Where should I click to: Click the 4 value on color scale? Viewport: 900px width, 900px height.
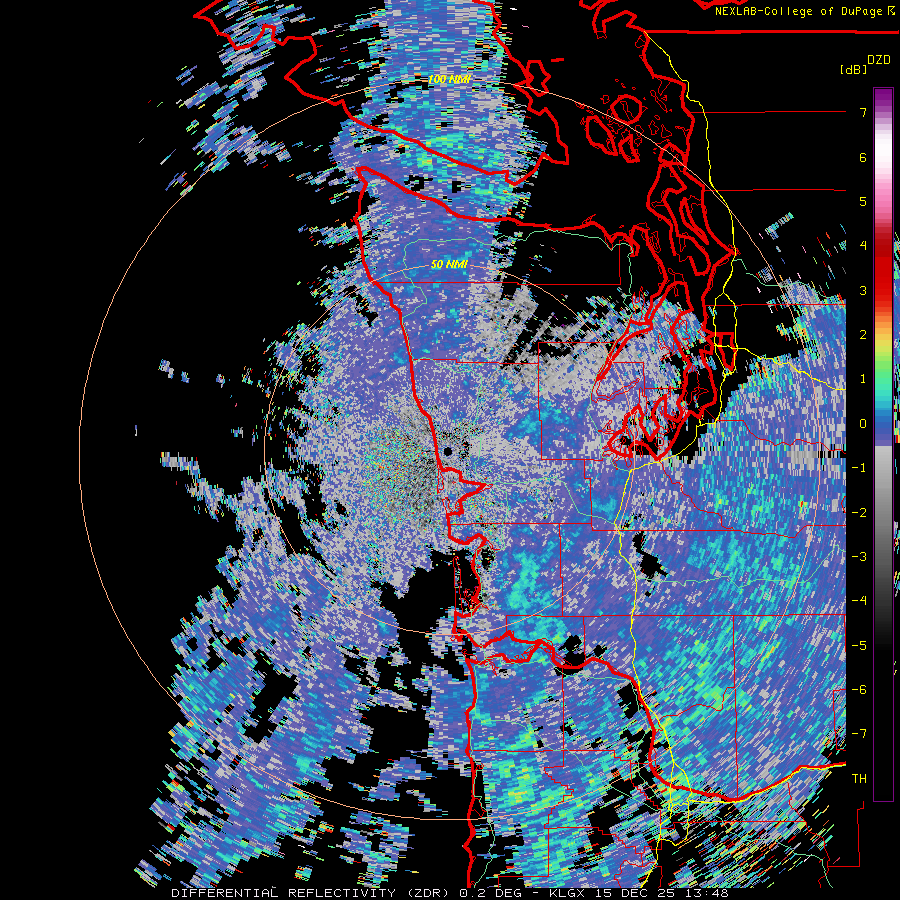pyautogui.click(x=863, y=246)
